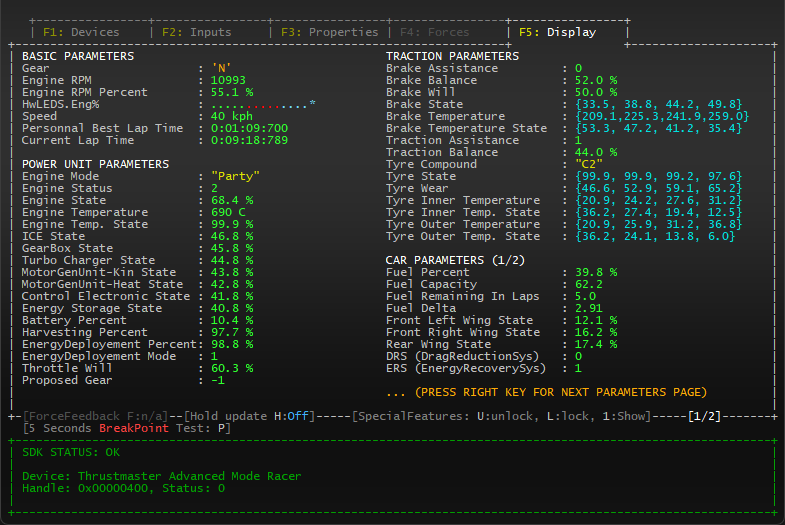Click the TRACTION PARAMETERS heading
The height and width of the screenshot is (525, 785).
[453, 56]
